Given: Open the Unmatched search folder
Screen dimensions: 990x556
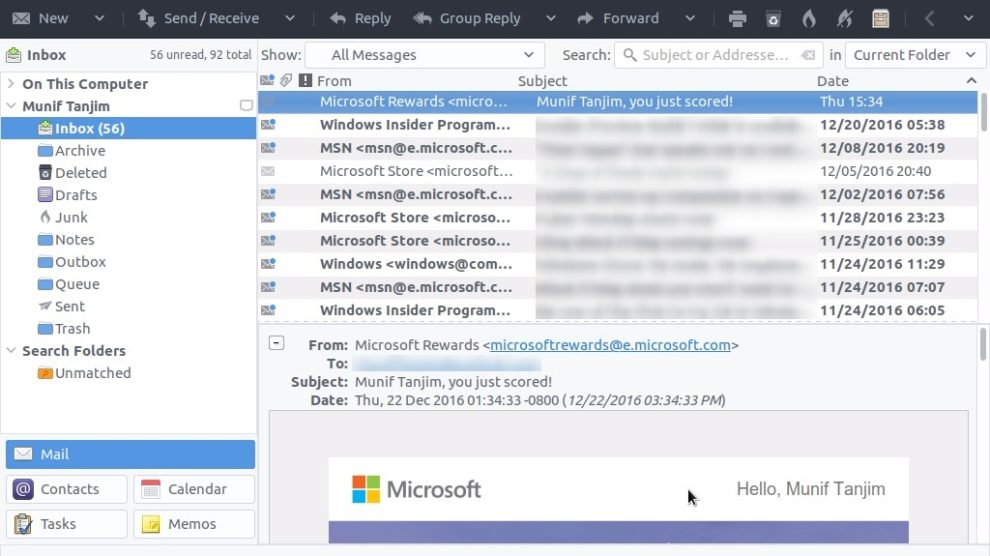Looking at the screenshot, I should coord(93,373).
